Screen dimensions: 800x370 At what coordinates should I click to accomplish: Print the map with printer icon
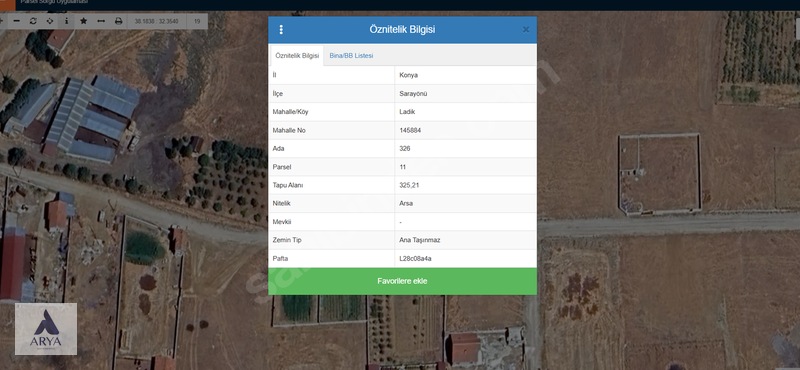[x=118, y=21]
